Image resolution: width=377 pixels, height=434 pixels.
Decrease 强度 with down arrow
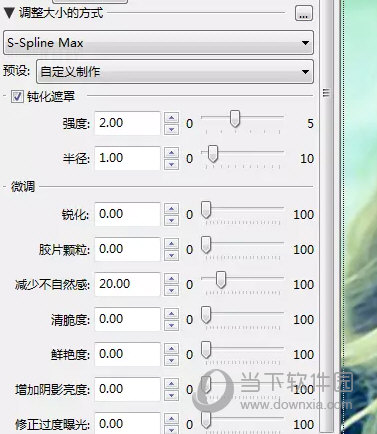click(x=171, y=129)
